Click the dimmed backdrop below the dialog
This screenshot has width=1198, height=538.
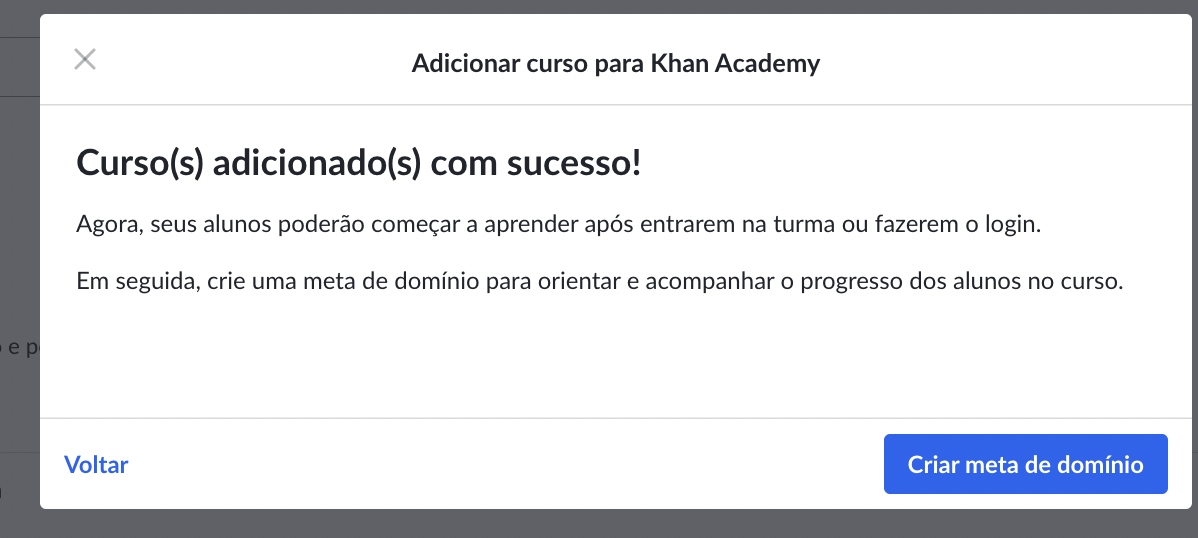click(599, 524)
